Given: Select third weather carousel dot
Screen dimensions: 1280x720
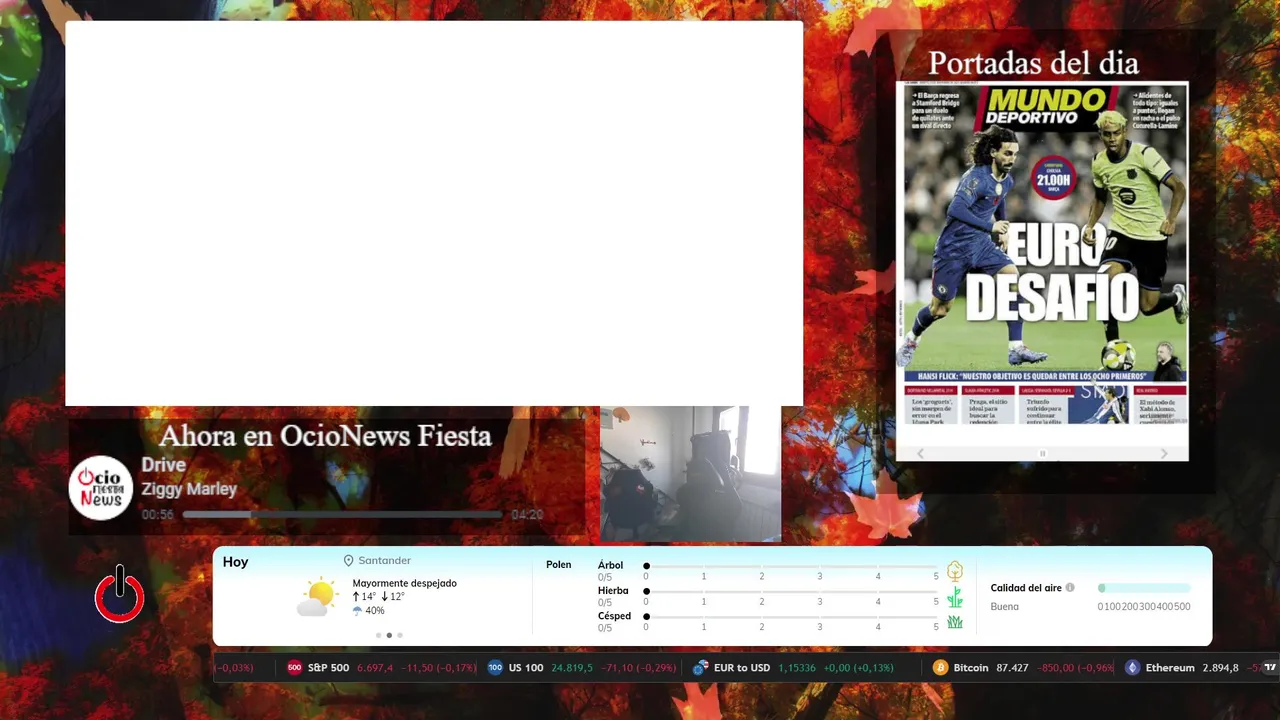Looking at the screenshot, I should pyautogui.click(x=400, y=635).
